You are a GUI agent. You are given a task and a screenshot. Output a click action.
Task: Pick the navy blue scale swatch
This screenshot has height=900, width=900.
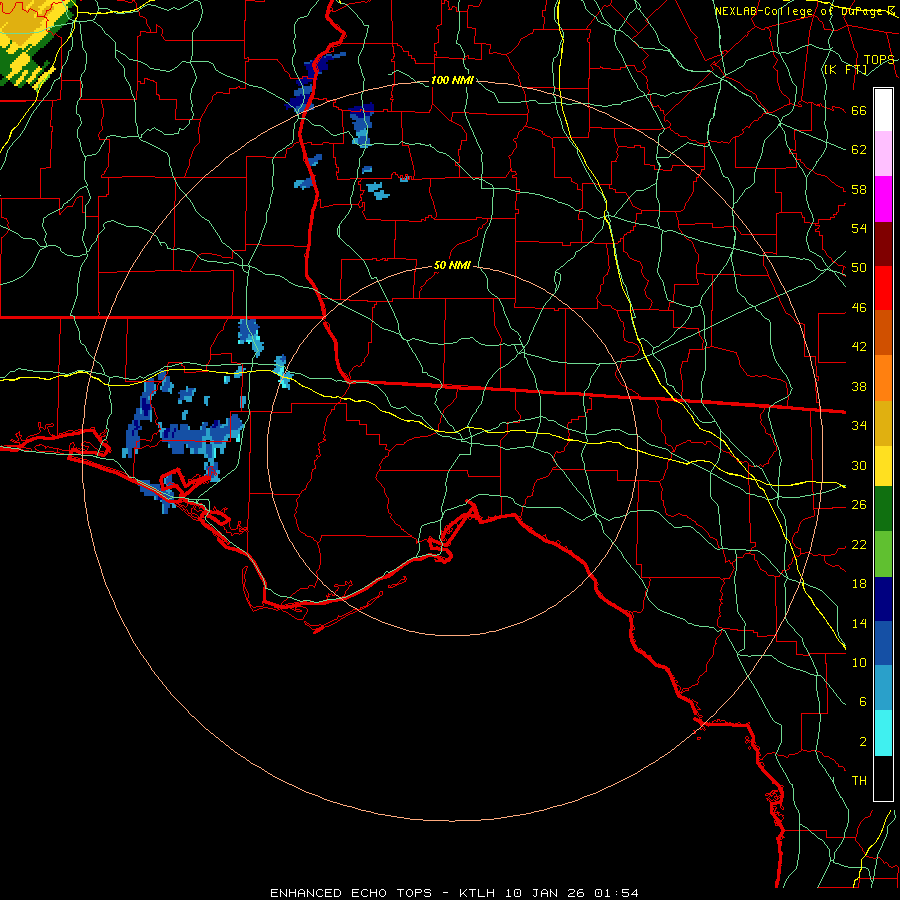tap(883, 599)
